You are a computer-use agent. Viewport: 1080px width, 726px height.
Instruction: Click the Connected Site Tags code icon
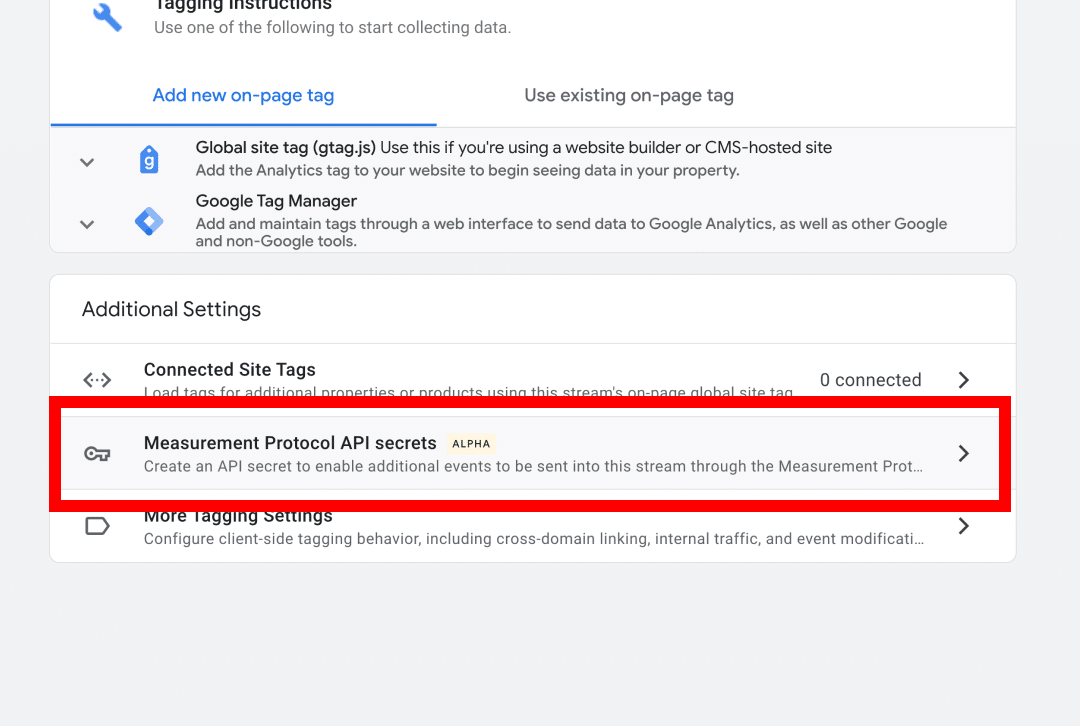click(x=97, y=380)
